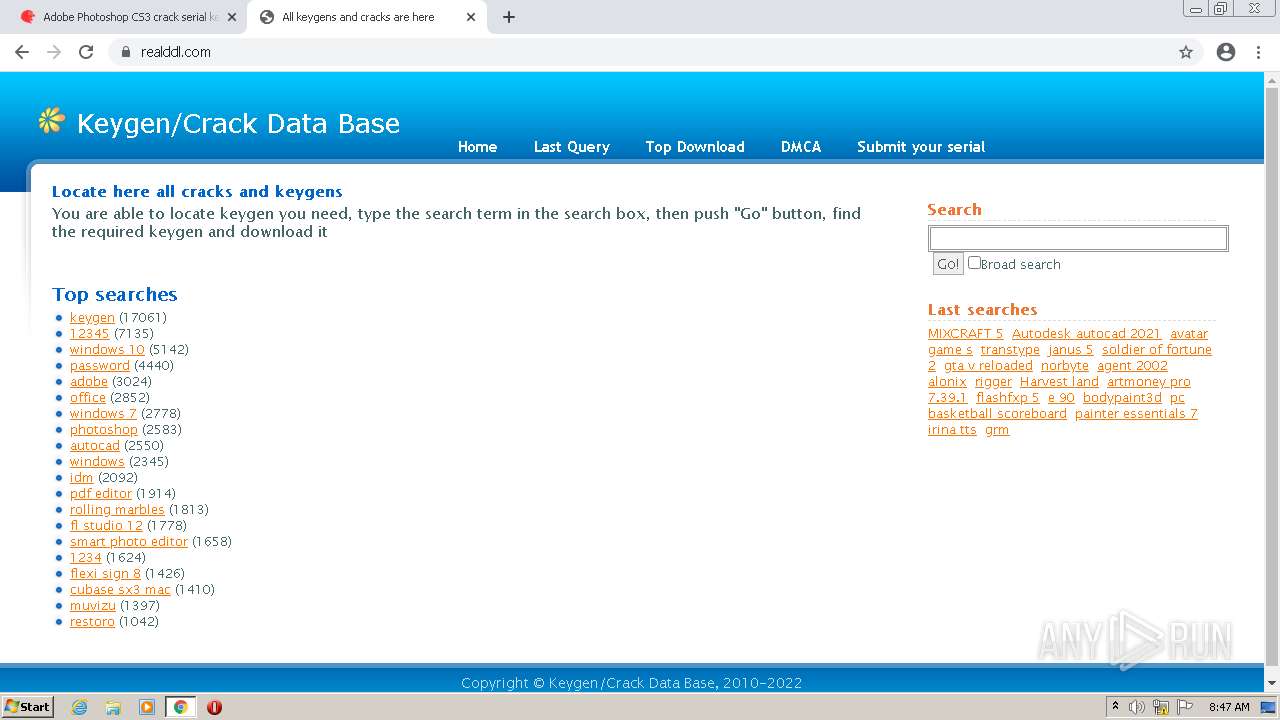This screenshot has width=1280, height=720.
Task: Open the restoro search link
Action: coord(92,622)
